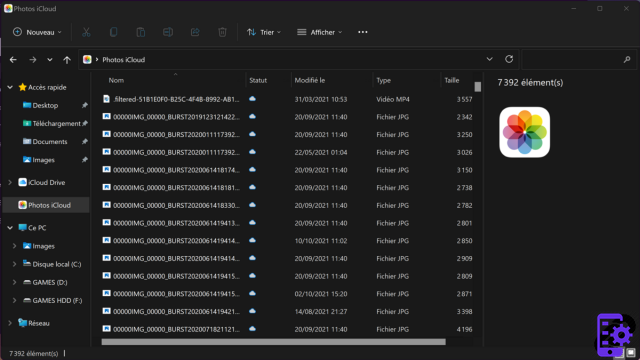Screen dimensions: 640x360
Task: Open the three-dots more options menu
Action: point(362,32)
